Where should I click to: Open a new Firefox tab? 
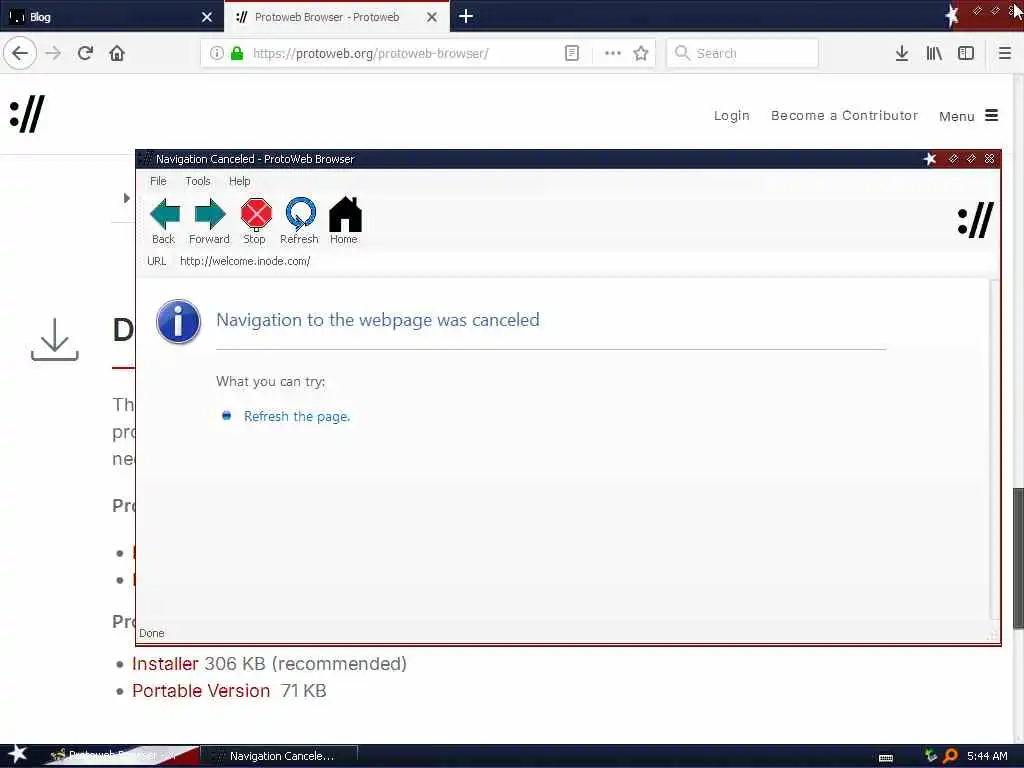(466, 16)
